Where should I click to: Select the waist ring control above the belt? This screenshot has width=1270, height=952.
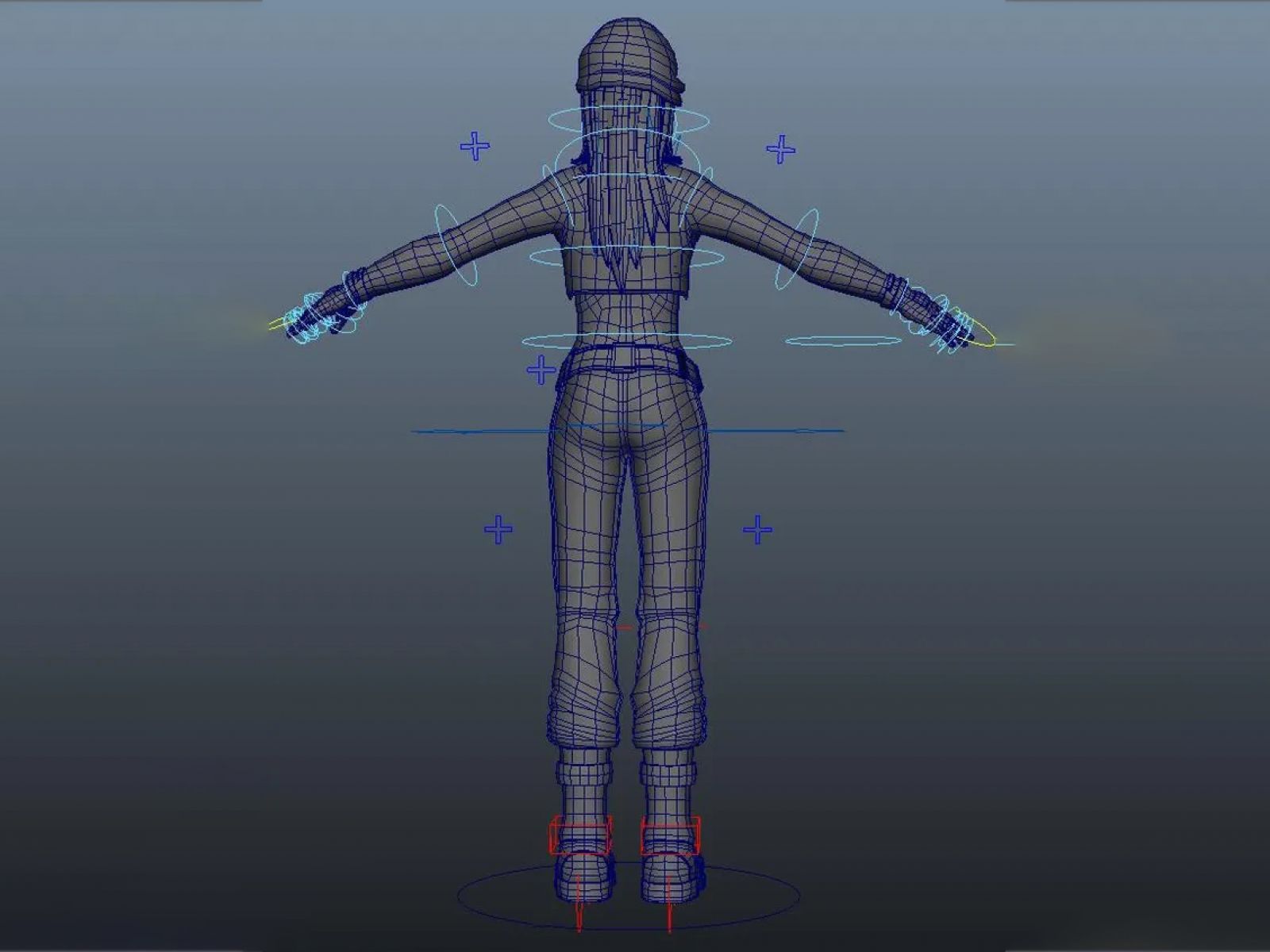(626, 341)
